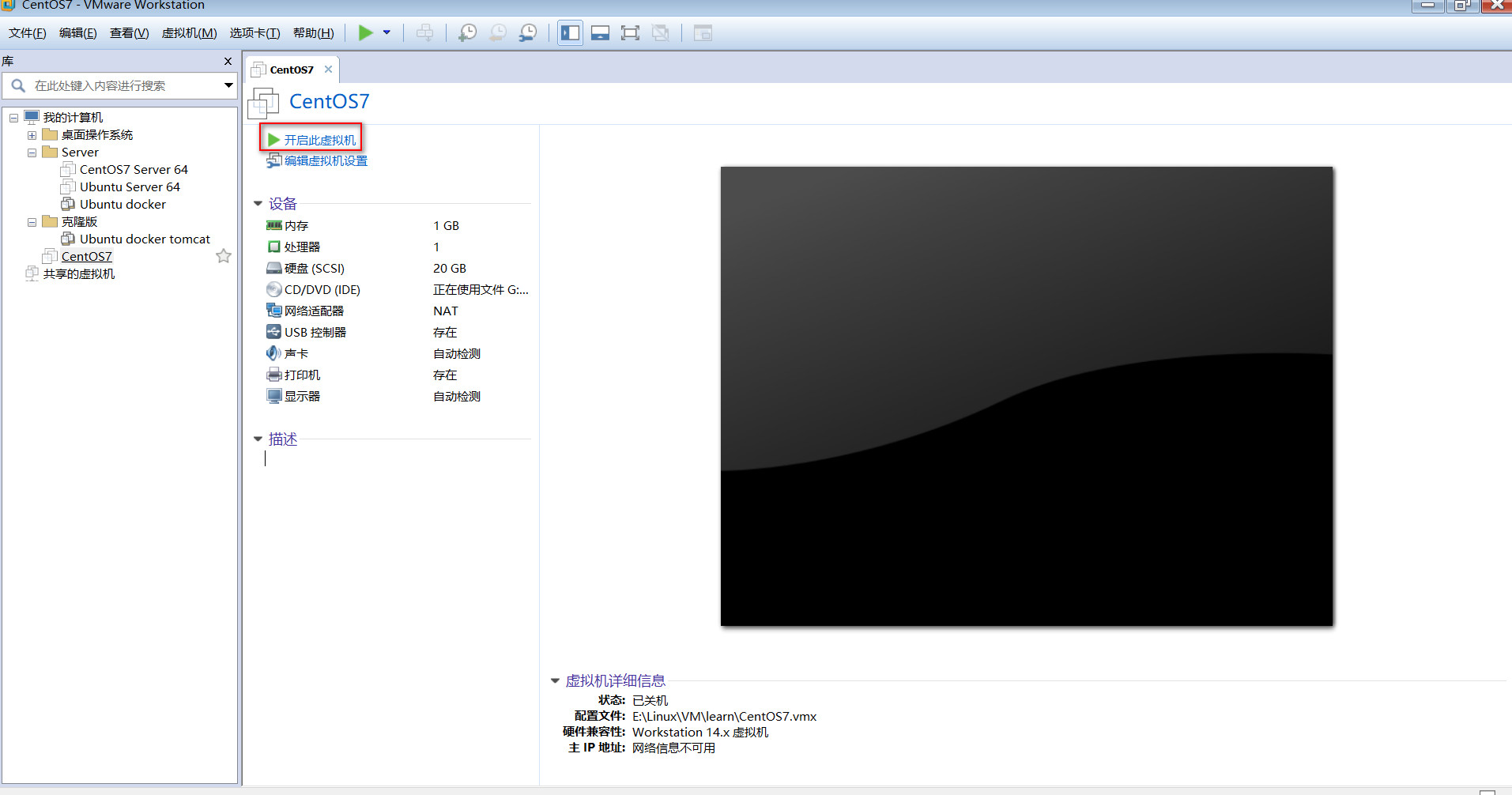
Task: Click the description text input area
Action: [397, 459]
